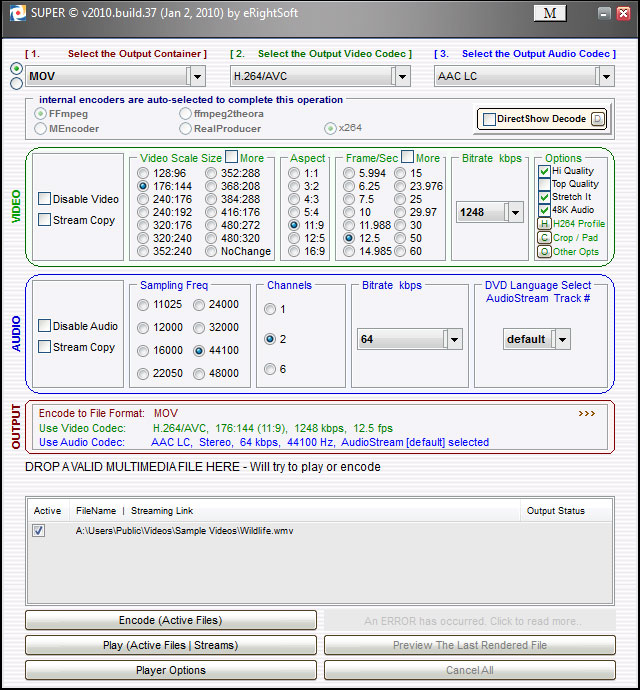This screenshot has height=690, width=640.
Task: Click the error message to read more
Action: tap(471, 621)
